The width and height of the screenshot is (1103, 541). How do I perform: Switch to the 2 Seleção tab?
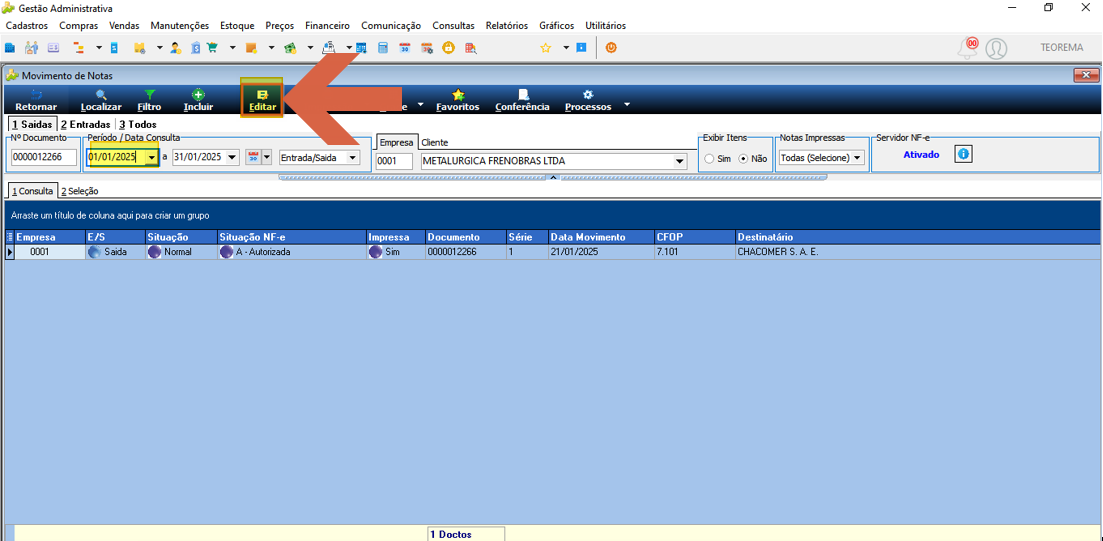pyautogui.click(x=79, y=191)
